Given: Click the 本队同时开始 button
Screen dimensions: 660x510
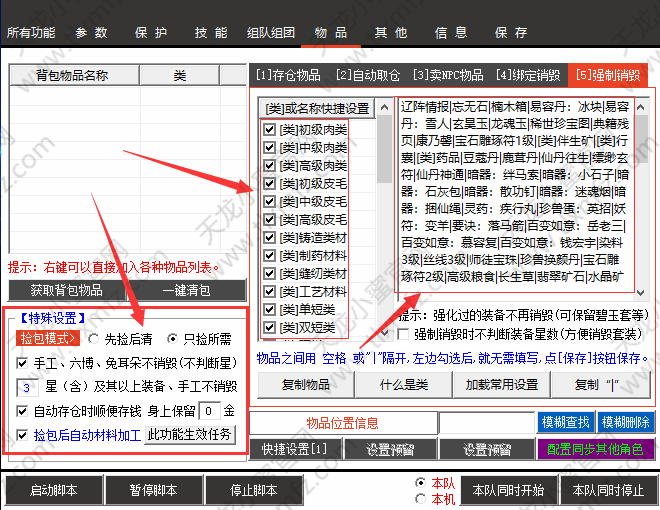Looking at the screenshot, I should tap(508, 490).
